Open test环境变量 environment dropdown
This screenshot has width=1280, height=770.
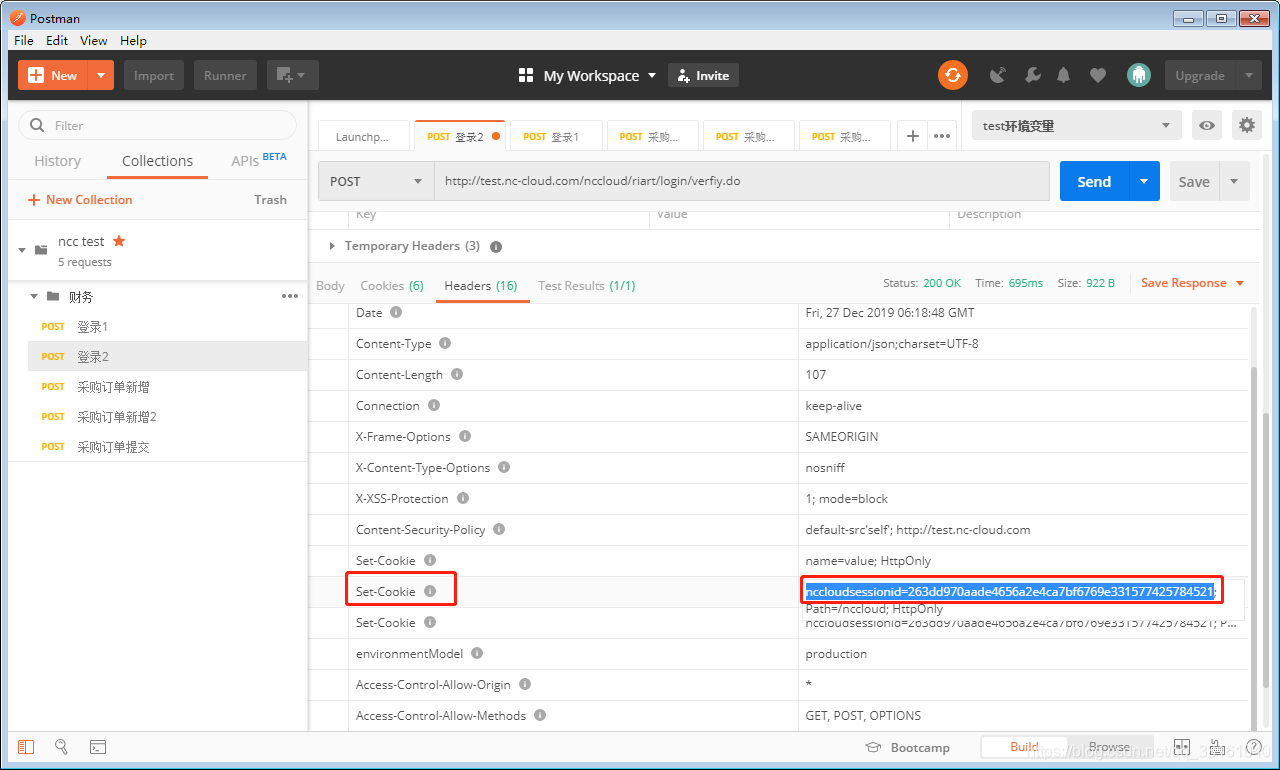click(x=1076, y=125)
